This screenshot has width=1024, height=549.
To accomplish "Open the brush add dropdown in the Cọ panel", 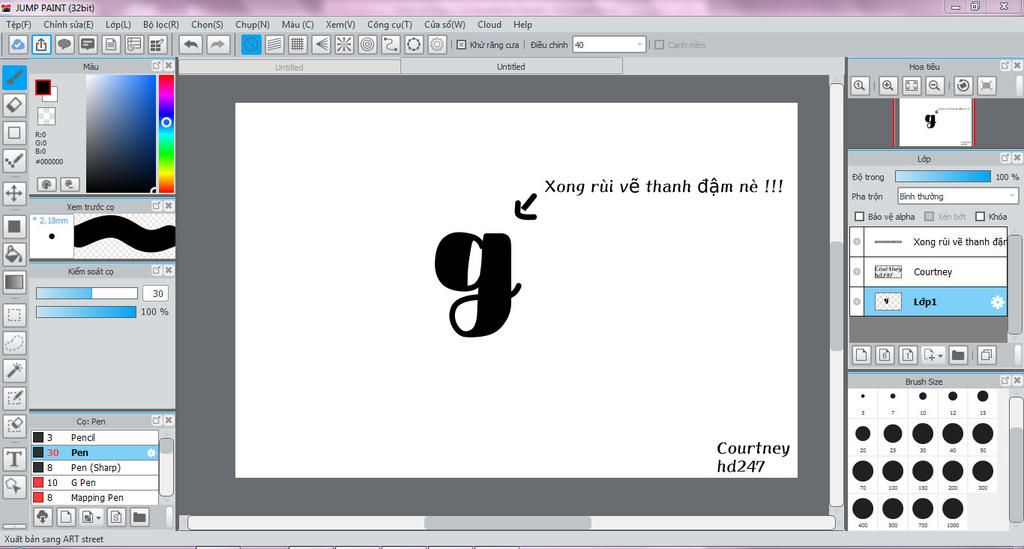I will tap(99, 518).
